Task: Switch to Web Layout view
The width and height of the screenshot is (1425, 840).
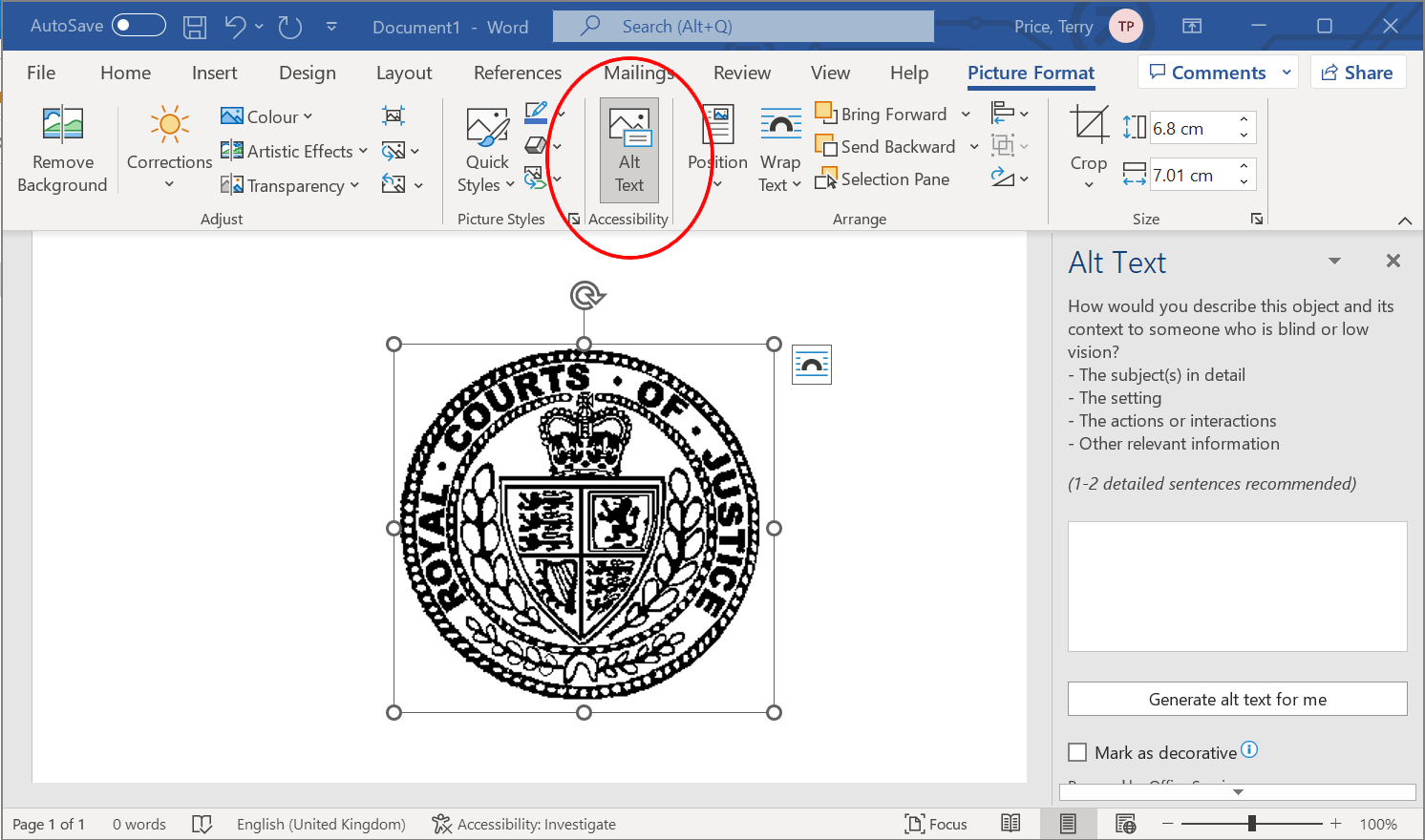Action: (1125, 823)
